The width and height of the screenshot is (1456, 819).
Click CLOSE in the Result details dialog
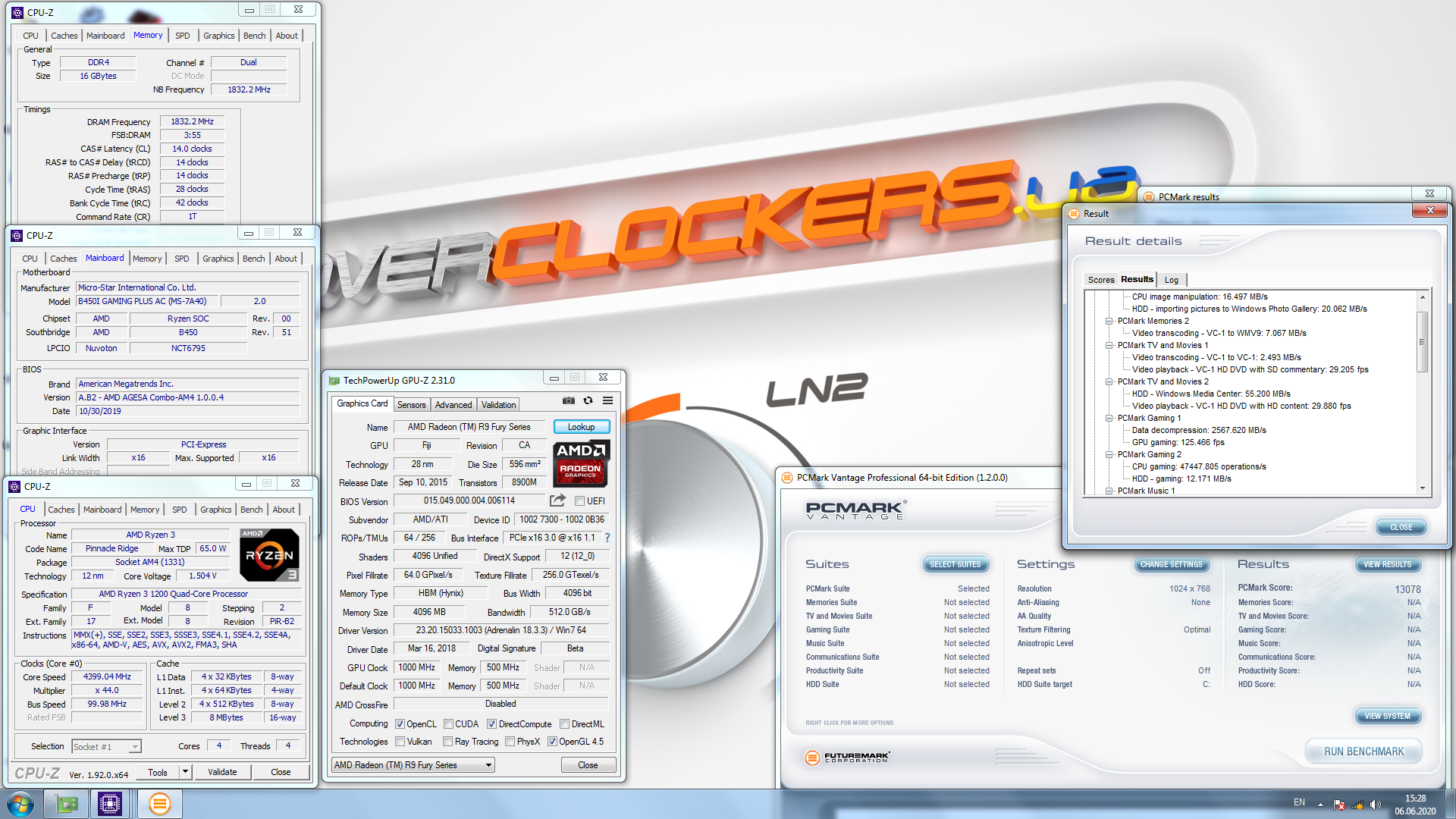(x=1401, y=527)
